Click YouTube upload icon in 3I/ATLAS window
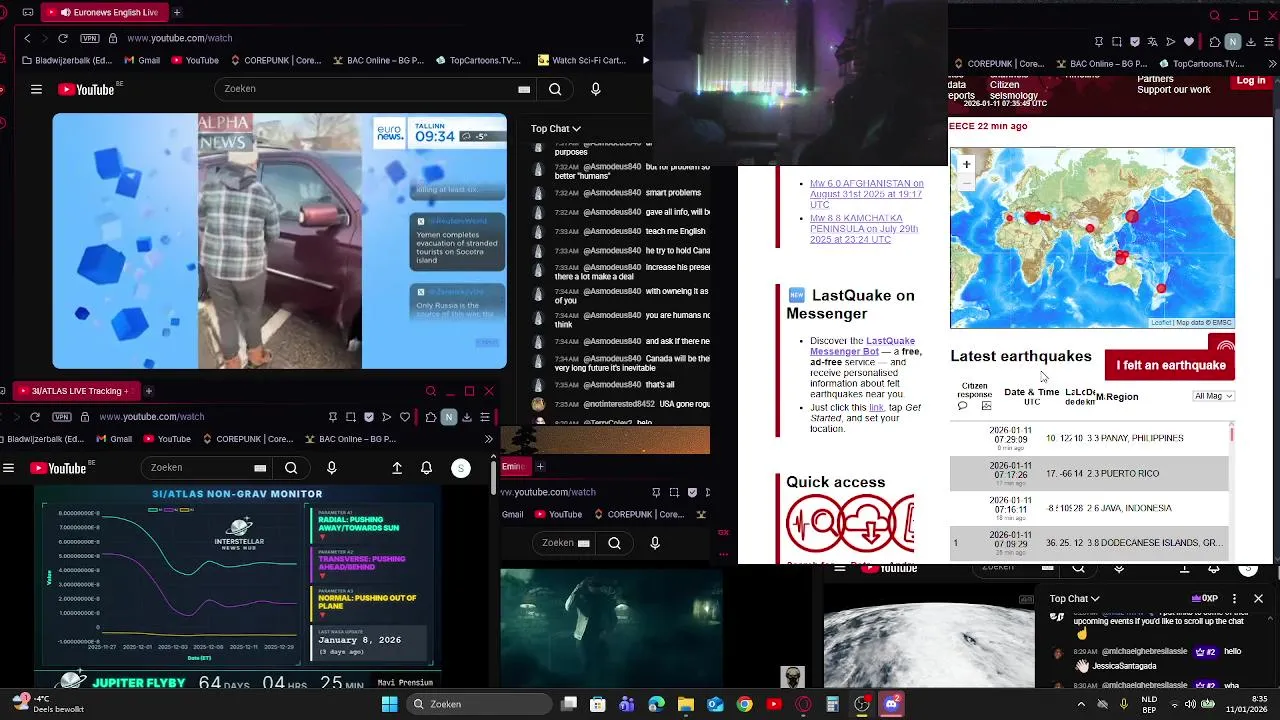 tap(397, 468)
